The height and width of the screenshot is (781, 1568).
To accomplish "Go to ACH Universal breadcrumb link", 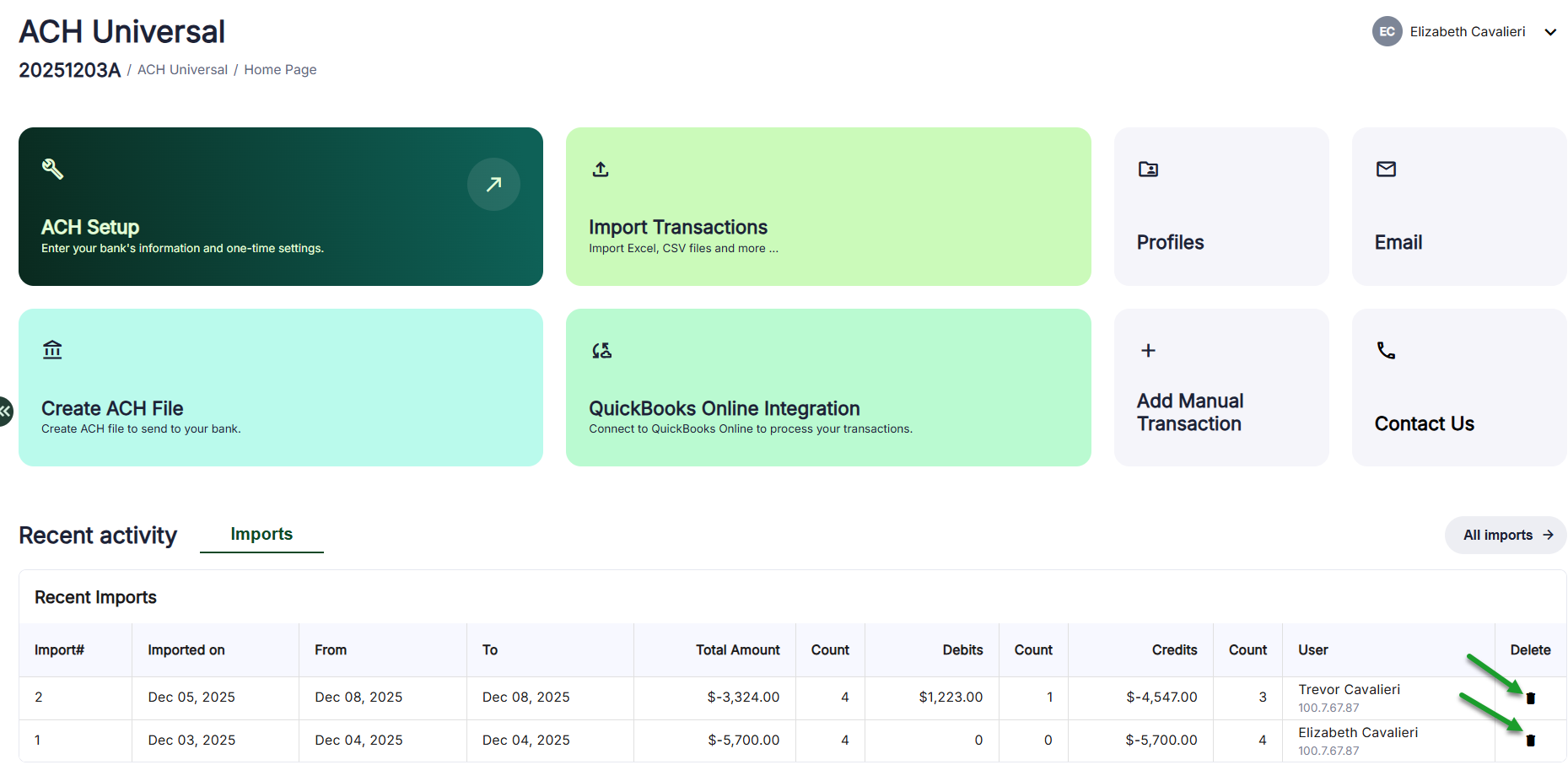I will point(182,69).
